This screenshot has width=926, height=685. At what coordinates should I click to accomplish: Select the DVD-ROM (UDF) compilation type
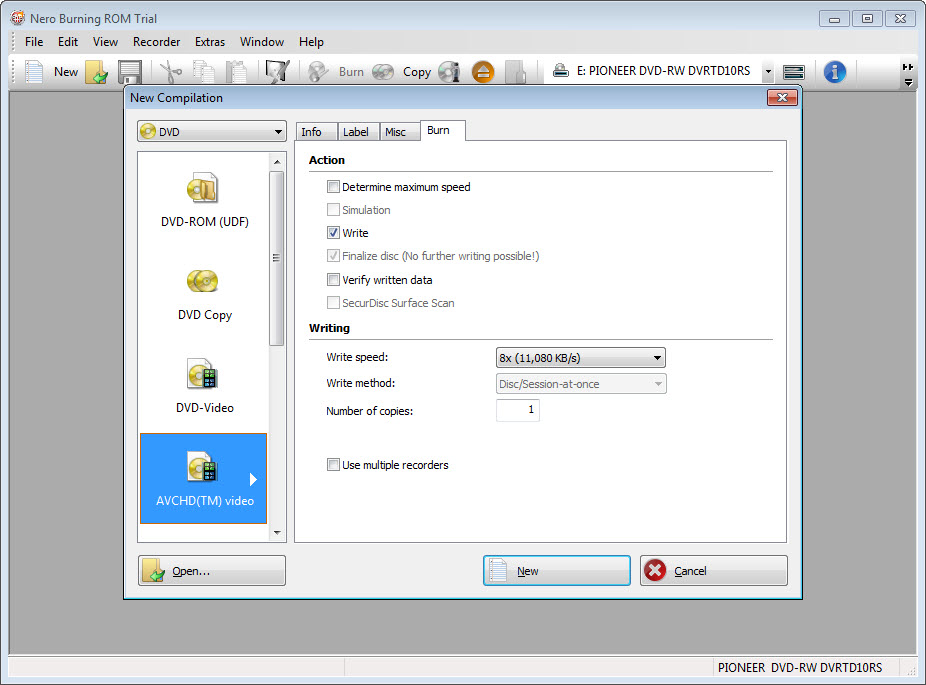(204, 200)
